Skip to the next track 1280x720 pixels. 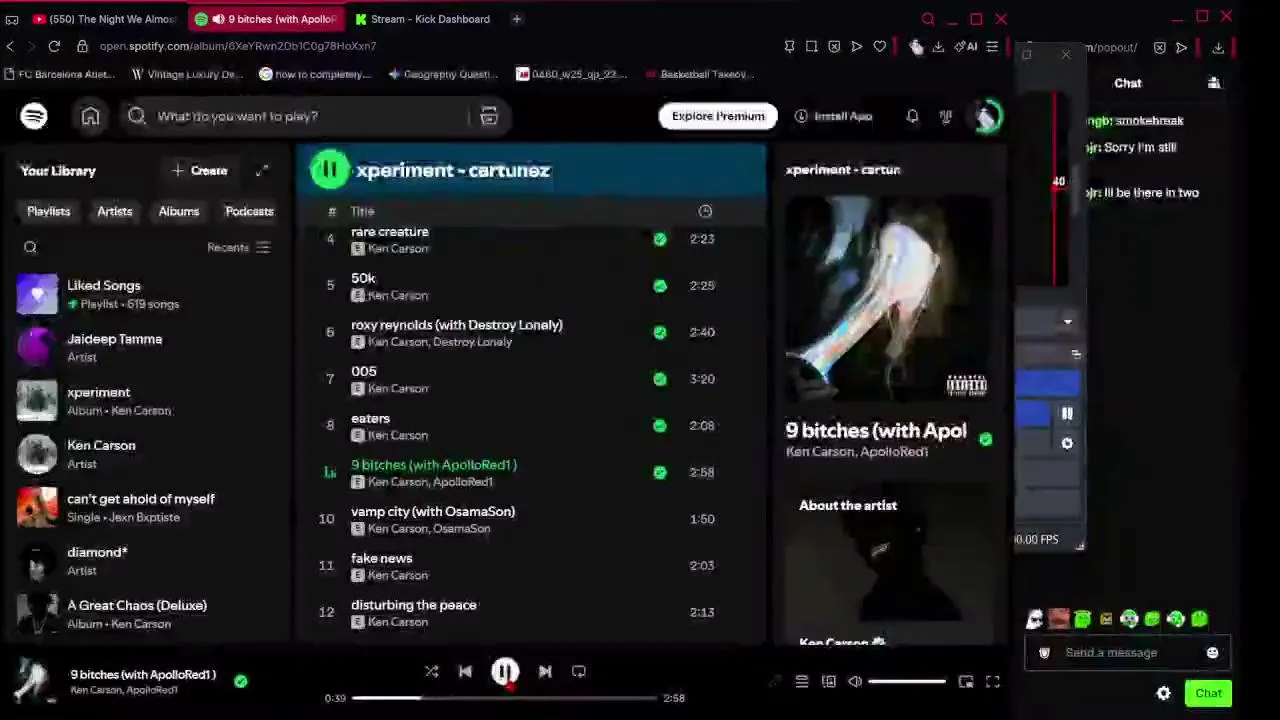[x=545, y=672]
